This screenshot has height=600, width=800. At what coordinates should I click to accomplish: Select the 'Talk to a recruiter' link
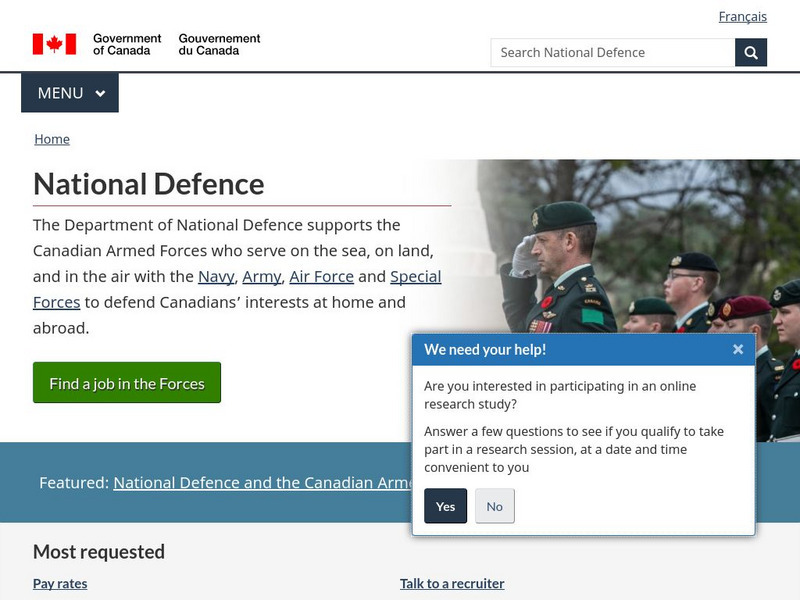coord(452,583)
